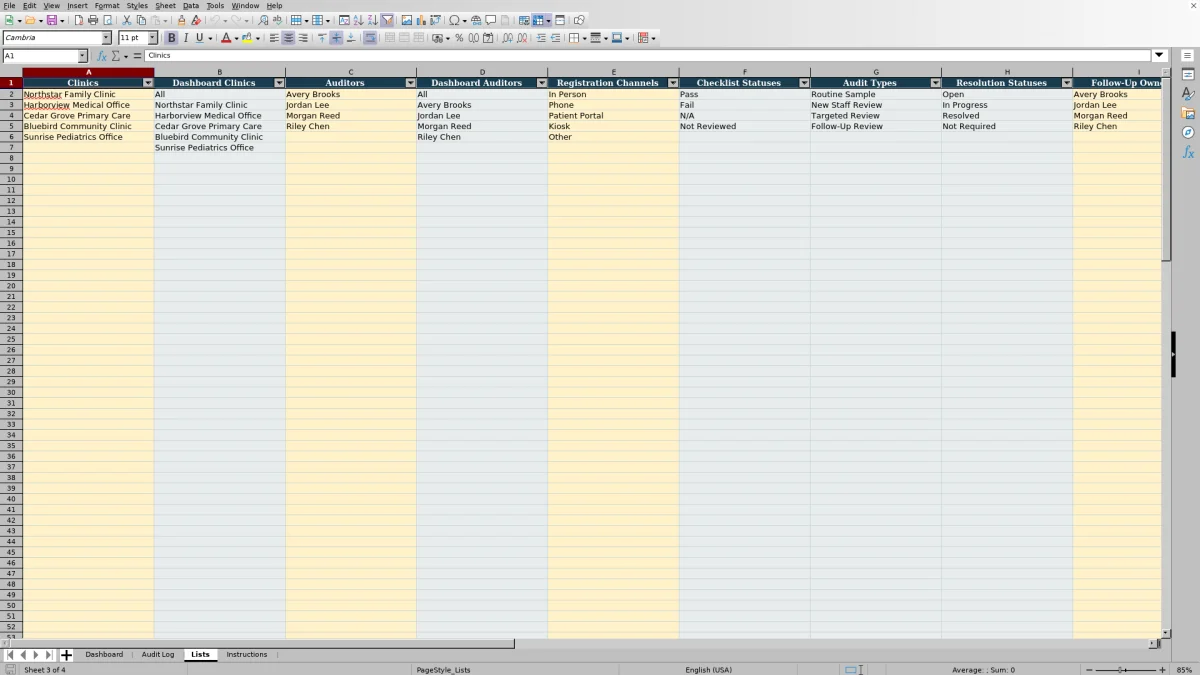Click the Insert Image icon
1200x675 pixels.
pos(407,20)
